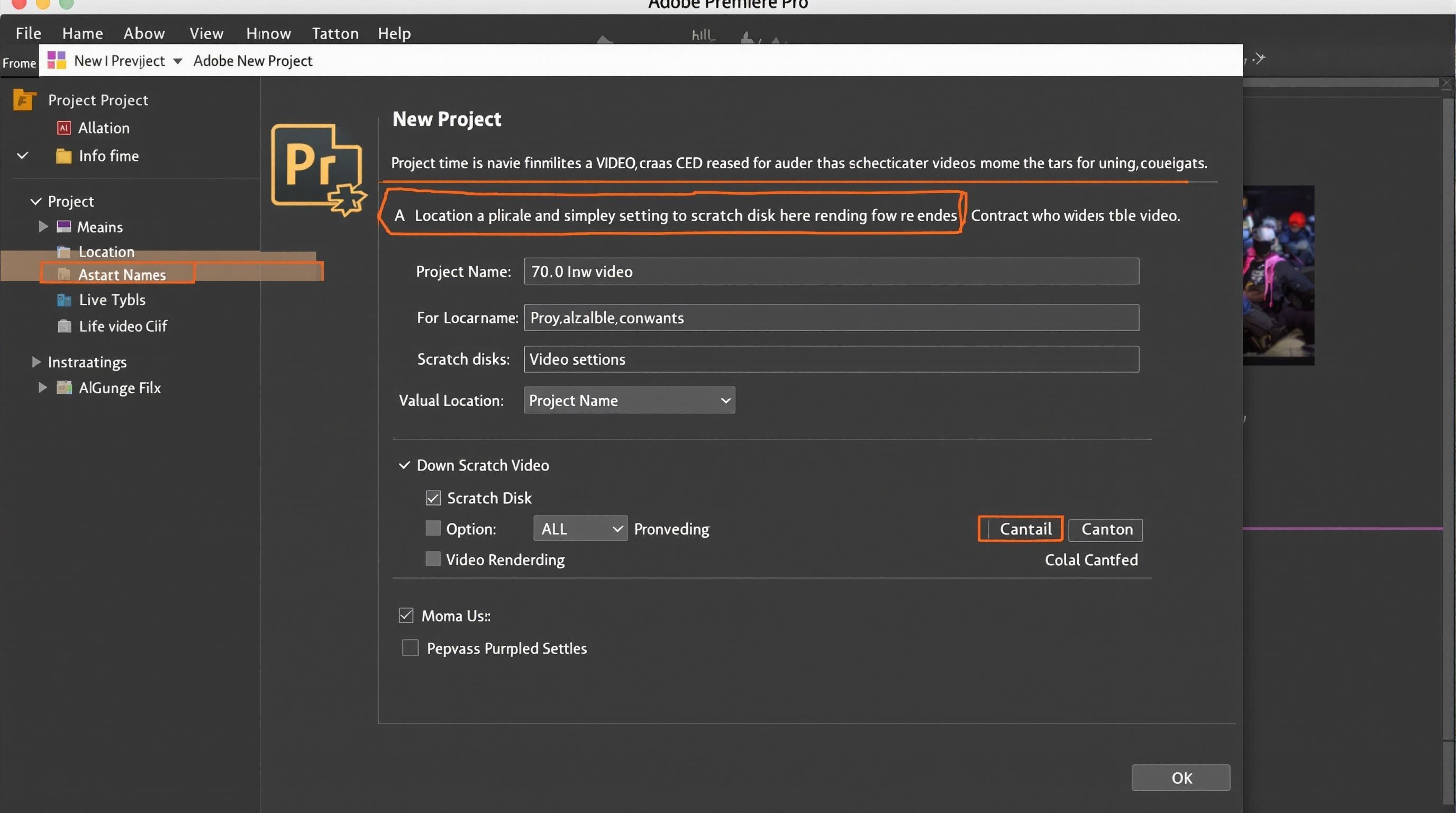Toggle the Scratch Disk checkbox

433,498
